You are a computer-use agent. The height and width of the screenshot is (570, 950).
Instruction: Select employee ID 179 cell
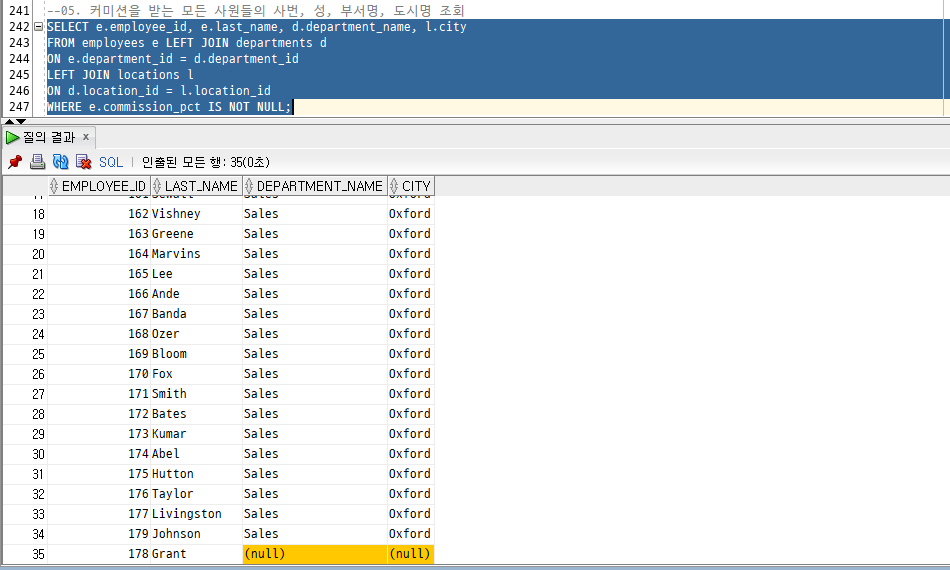[99, 534]
